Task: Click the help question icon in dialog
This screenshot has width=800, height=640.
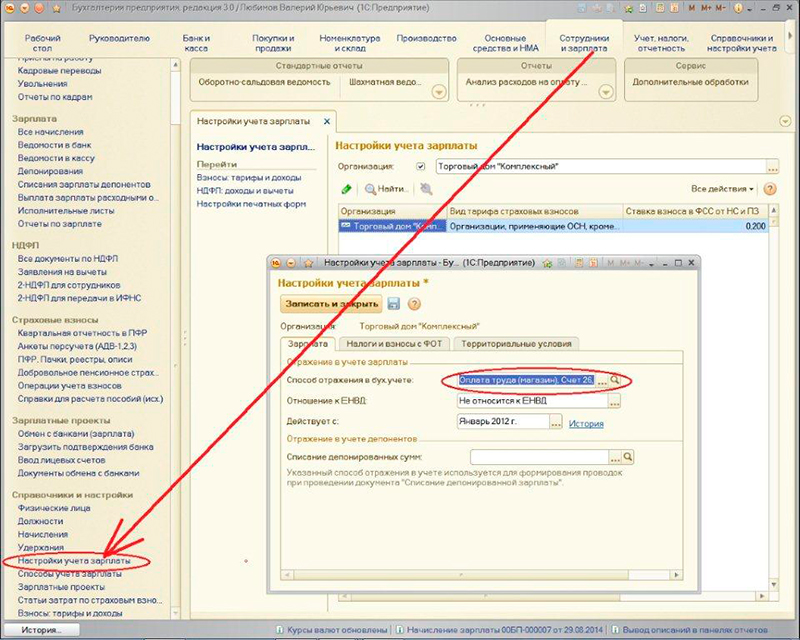Action: pyautogui.click(x=414, y=304)
